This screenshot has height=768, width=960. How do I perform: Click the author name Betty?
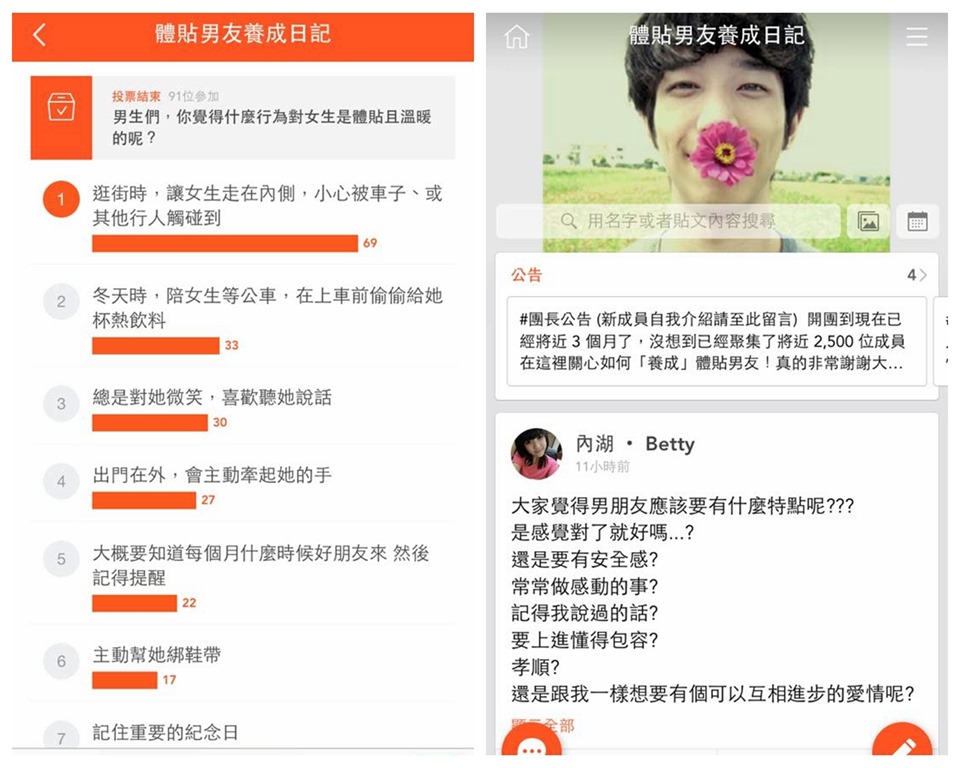pyautogui.click(x=670, y=443)
